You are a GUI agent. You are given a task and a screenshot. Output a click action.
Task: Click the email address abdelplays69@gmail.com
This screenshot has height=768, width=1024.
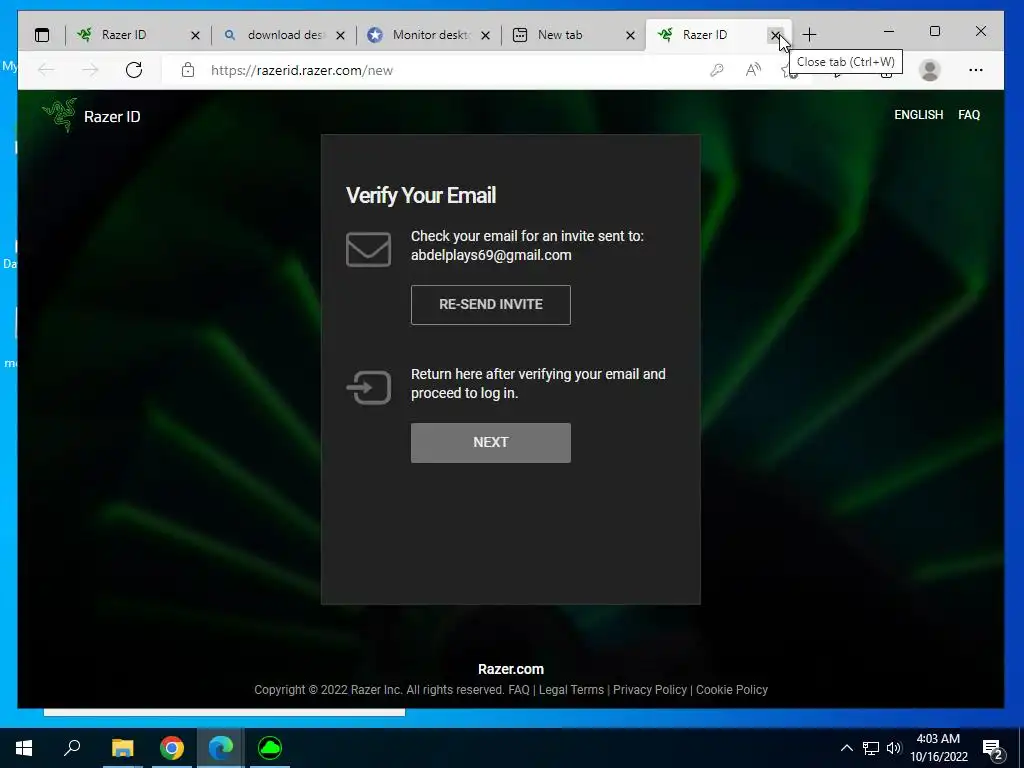click(x=491, y=255)
